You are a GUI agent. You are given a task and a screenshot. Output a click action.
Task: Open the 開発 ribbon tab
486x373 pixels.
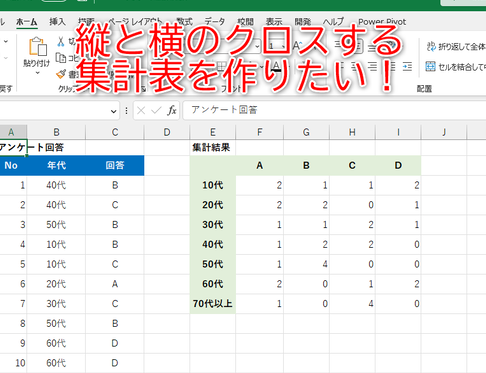(x=303, y=22)
